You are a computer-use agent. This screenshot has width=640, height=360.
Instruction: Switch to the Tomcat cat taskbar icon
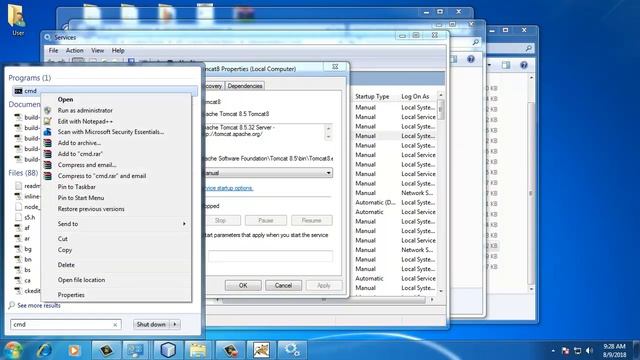[x=261, y=350]
